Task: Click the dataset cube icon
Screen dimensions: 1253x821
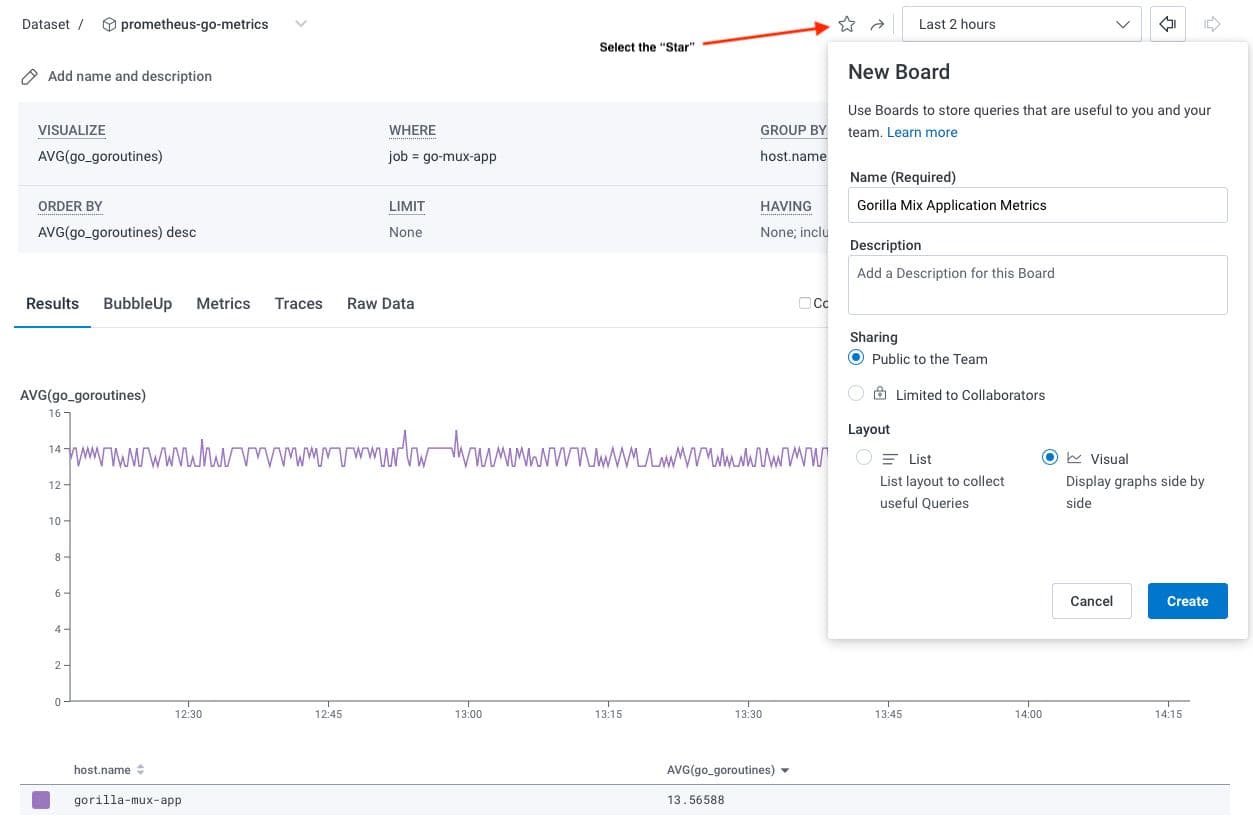Action: coord(109,24)
